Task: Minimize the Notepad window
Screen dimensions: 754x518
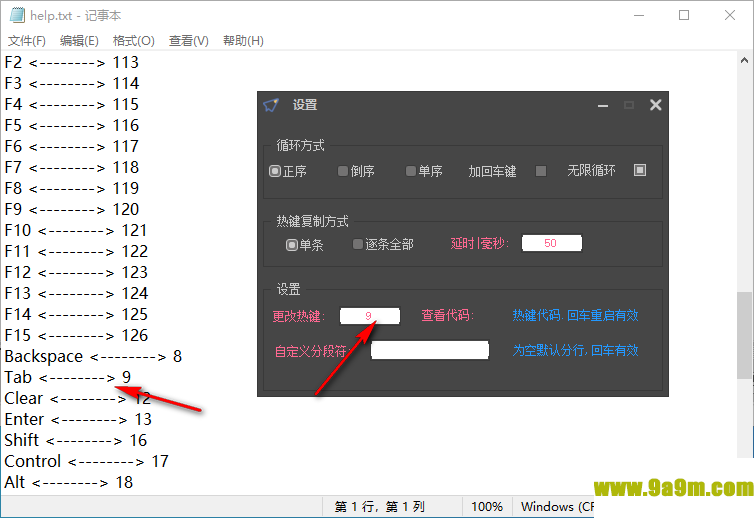Action: point(639,15)
